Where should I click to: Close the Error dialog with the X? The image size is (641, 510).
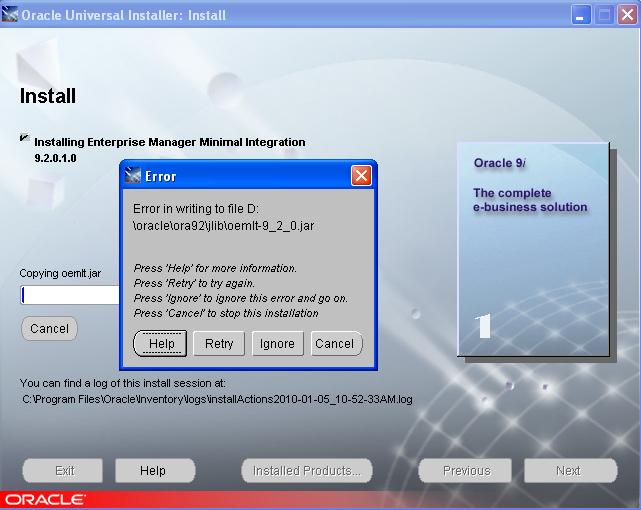361,176
